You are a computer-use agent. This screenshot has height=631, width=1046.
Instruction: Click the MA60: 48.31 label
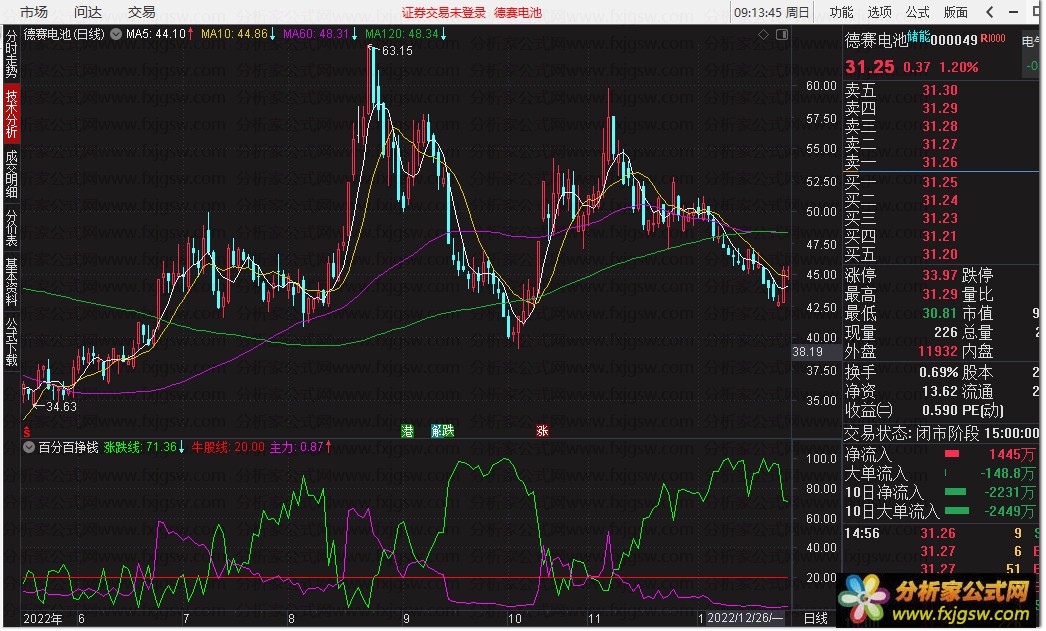click(320, 33)
